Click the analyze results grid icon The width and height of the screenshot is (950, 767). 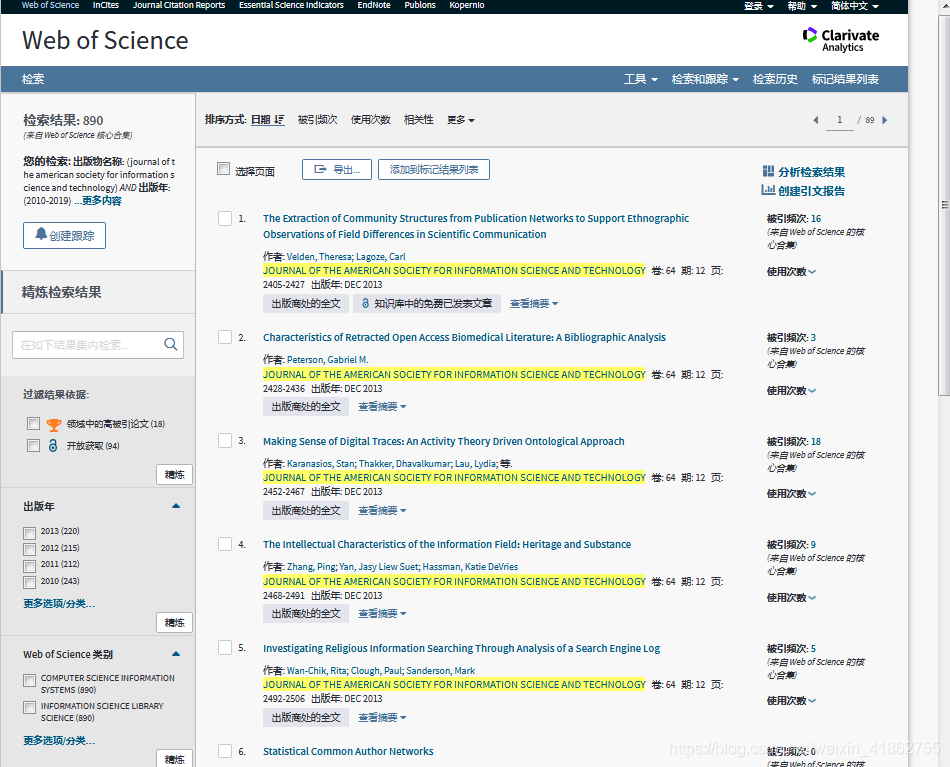click(768, 171)
